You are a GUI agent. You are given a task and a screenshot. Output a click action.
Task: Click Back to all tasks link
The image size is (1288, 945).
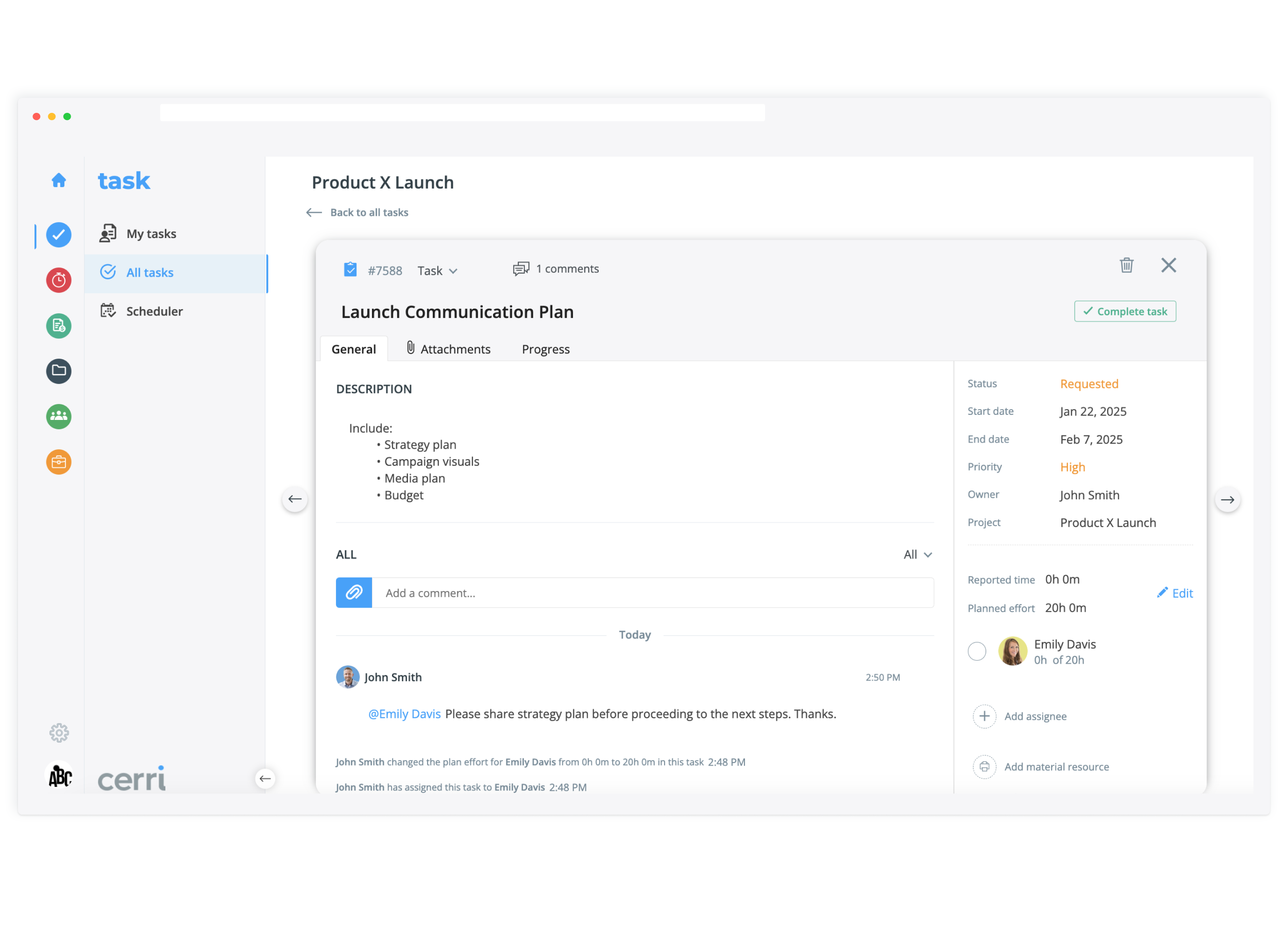pos(369,212)
